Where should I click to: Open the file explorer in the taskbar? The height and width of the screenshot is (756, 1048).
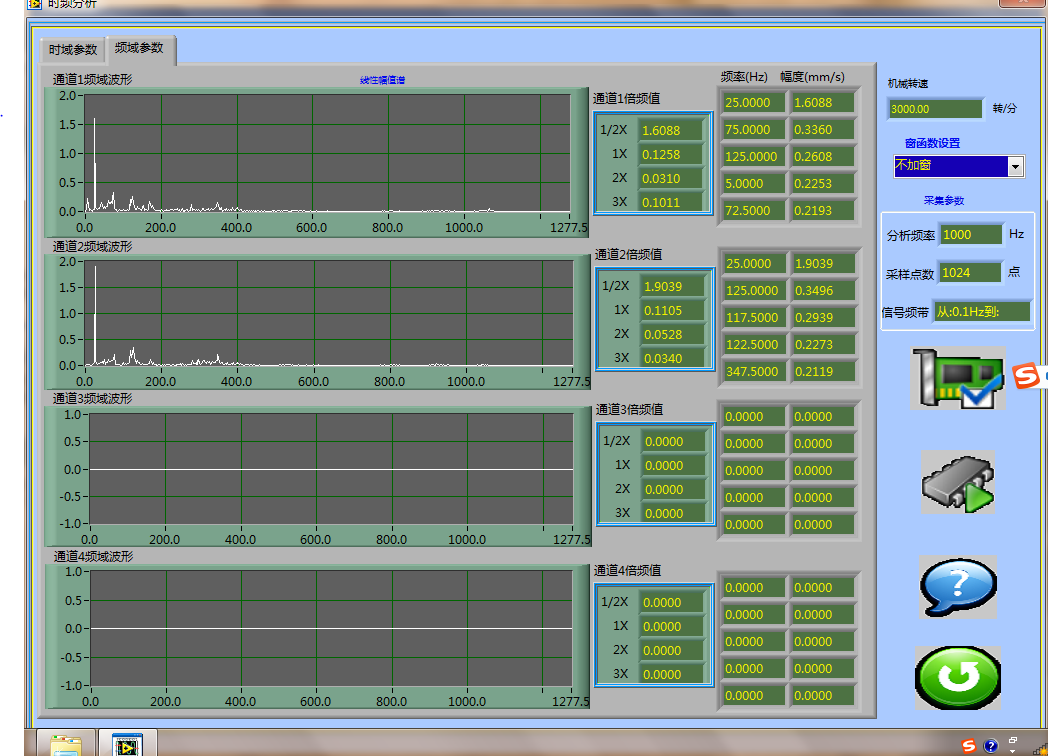click(x=66, y=744)
